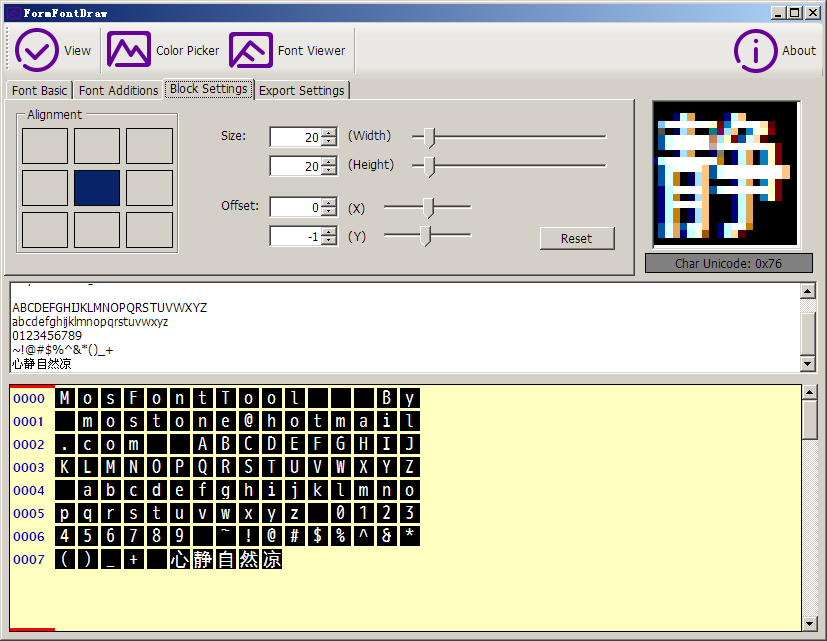Select the 静 glyph in row 0007
Screen dimensions: 827x641
tap(203, 559)
